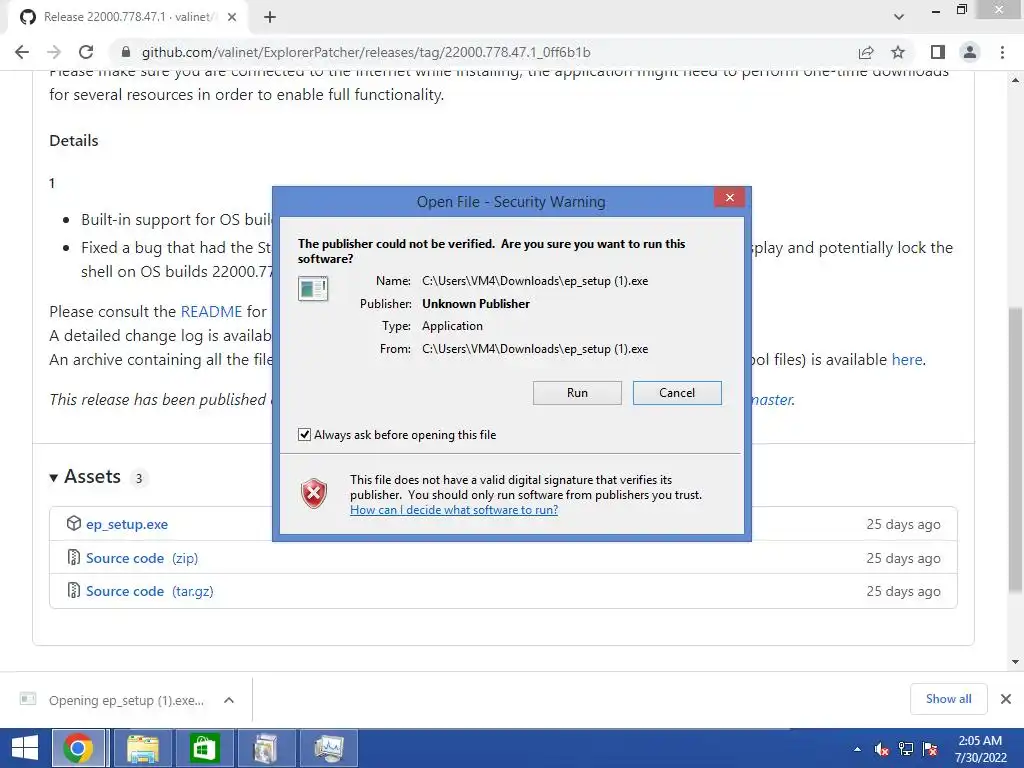Open the Windows Start button

(x=25, y=748)
